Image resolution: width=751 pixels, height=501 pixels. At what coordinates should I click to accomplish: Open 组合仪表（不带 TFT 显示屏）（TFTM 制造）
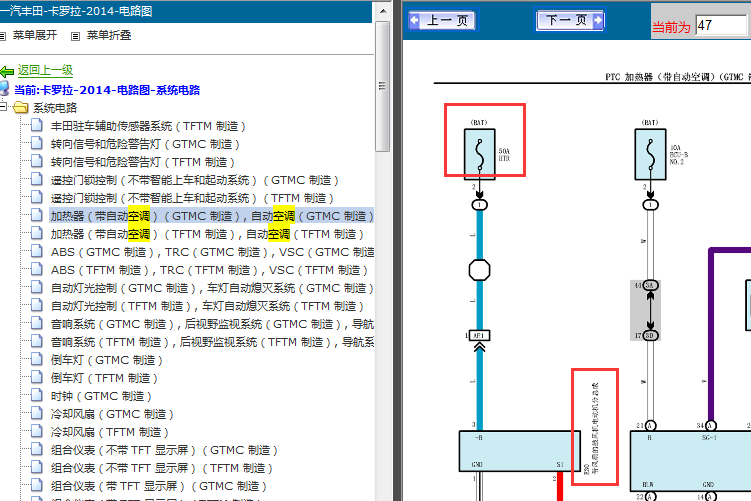pos(161,468)
